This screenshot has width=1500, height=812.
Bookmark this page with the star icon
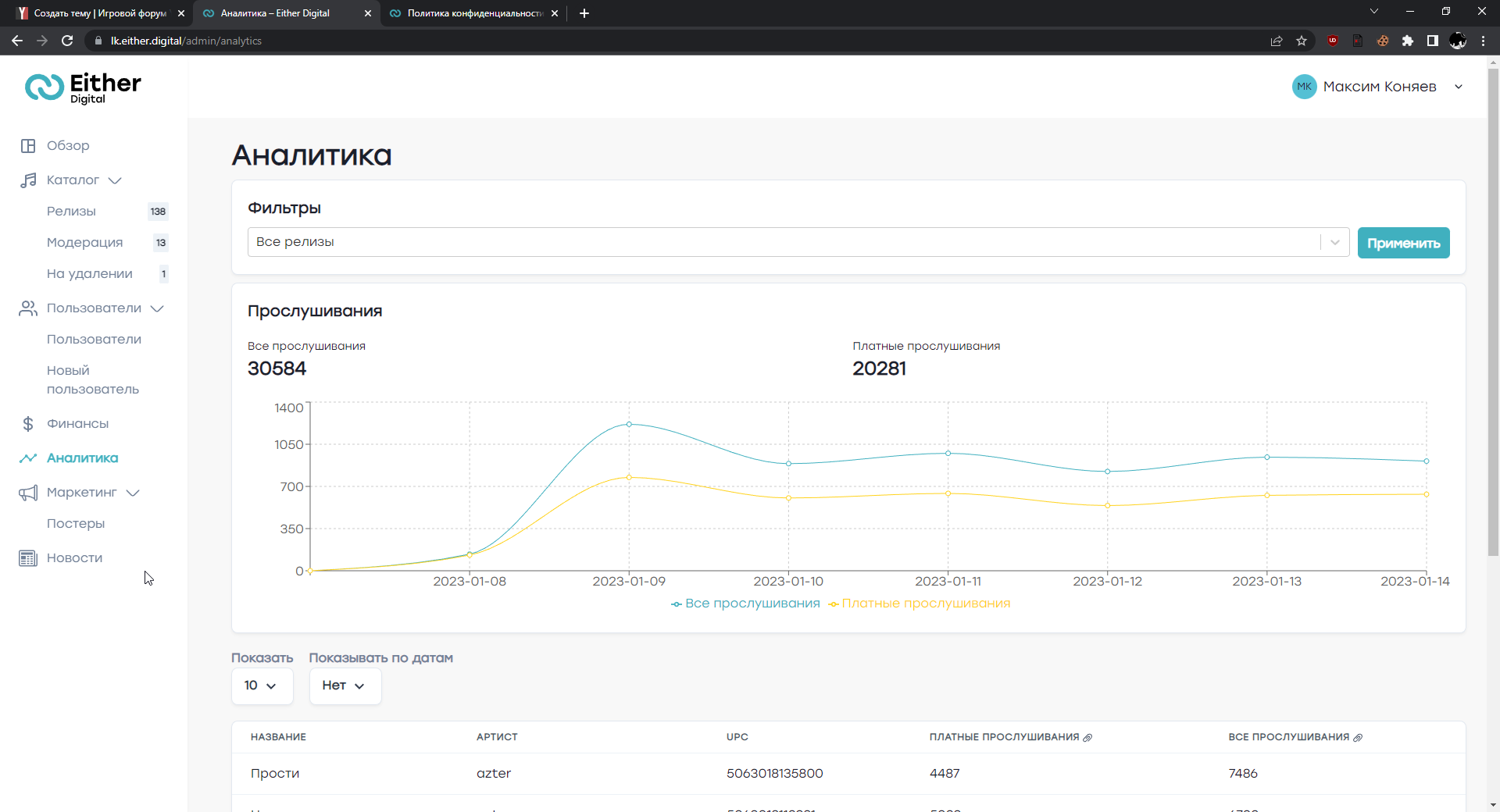[x=1302, y=41]
